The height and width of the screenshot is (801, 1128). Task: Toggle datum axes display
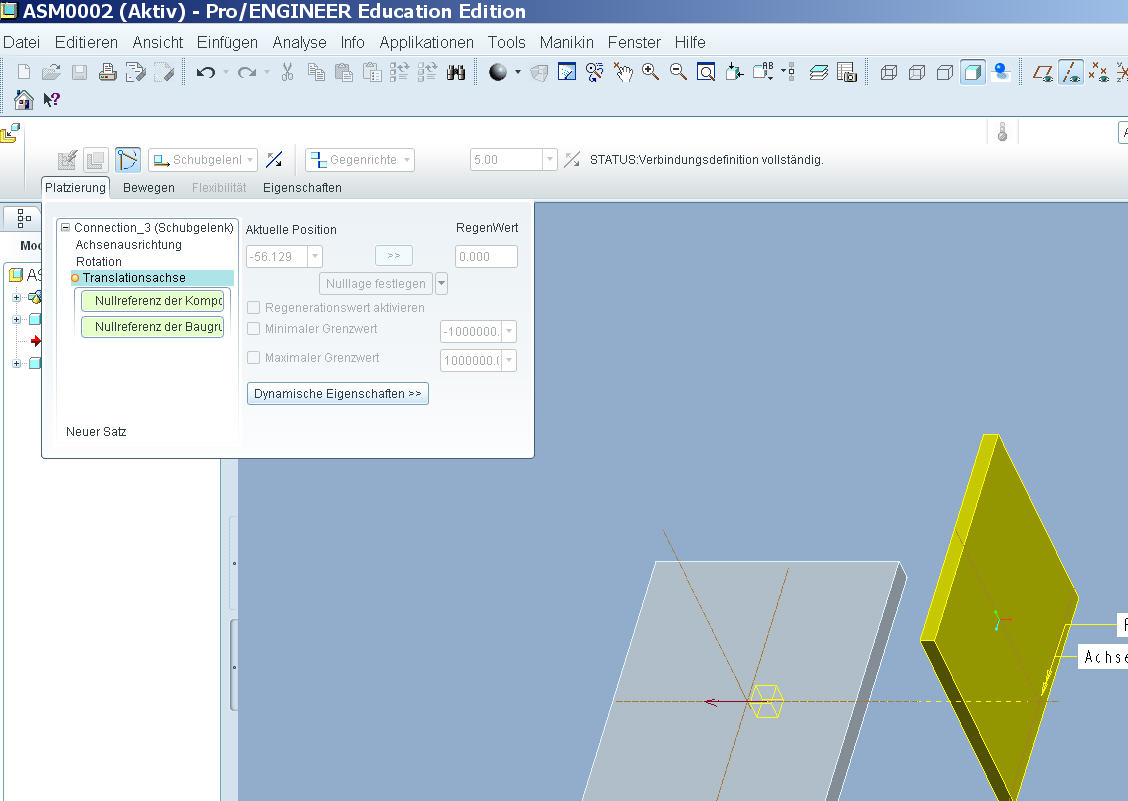tap(1070, 72)
